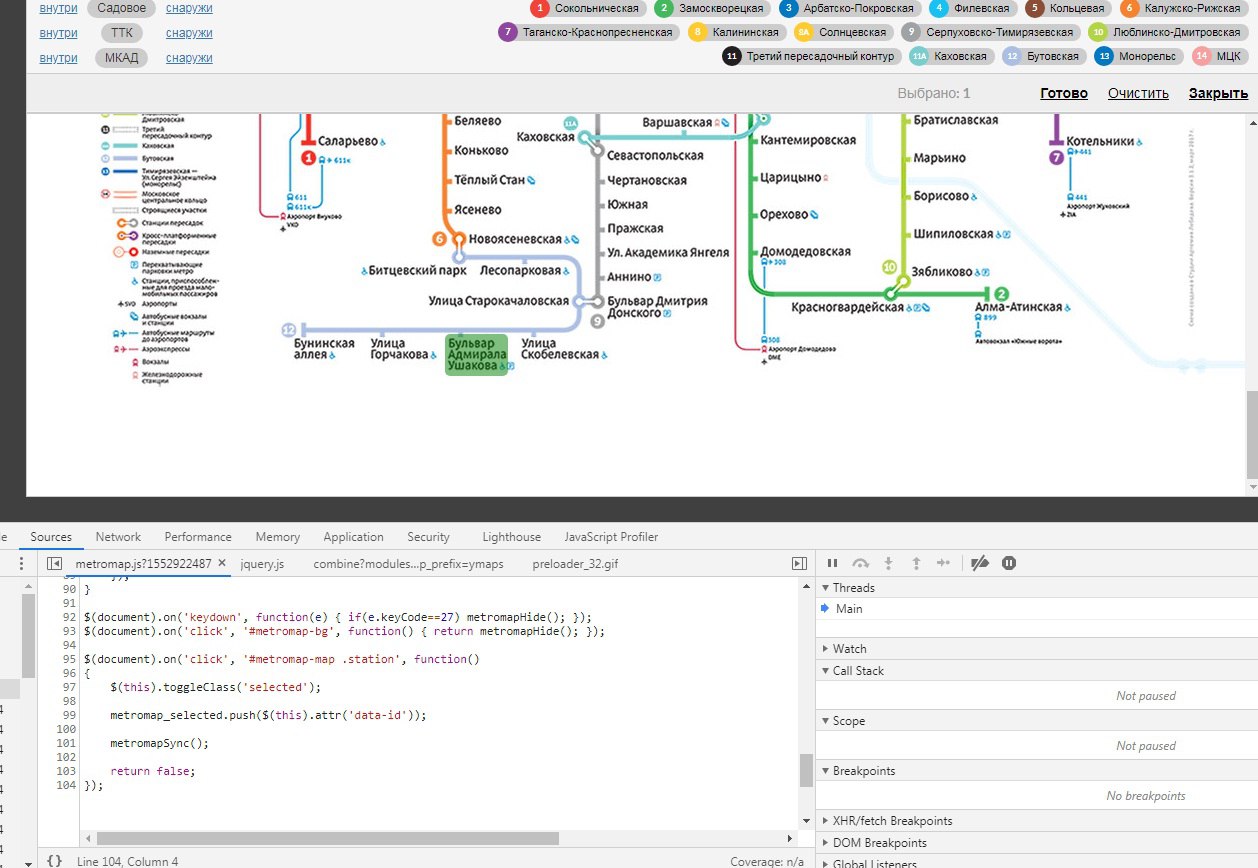The width and height of the screenshot is (1258, 868).
Task: Select line 14 МЦК filter
Action: [x=1220, y=57]
